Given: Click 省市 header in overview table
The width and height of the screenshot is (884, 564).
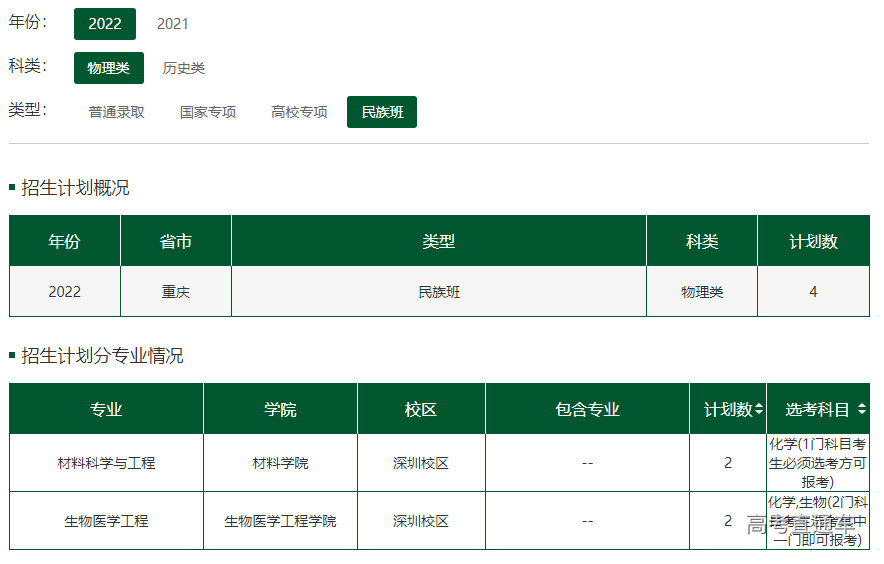Looking at the screenshot, I should point(176,242).
